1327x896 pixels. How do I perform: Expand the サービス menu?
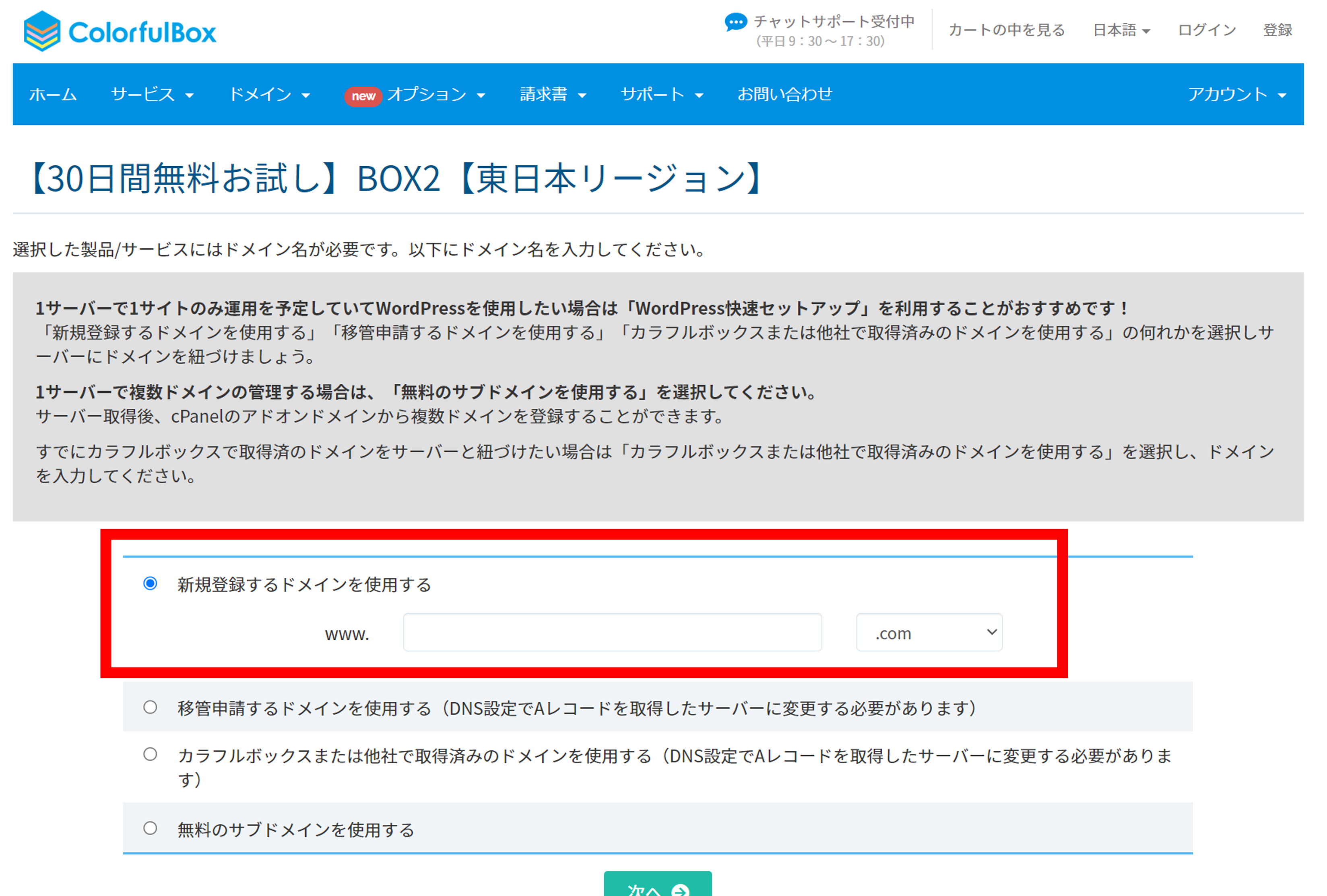tap(153, 94)
